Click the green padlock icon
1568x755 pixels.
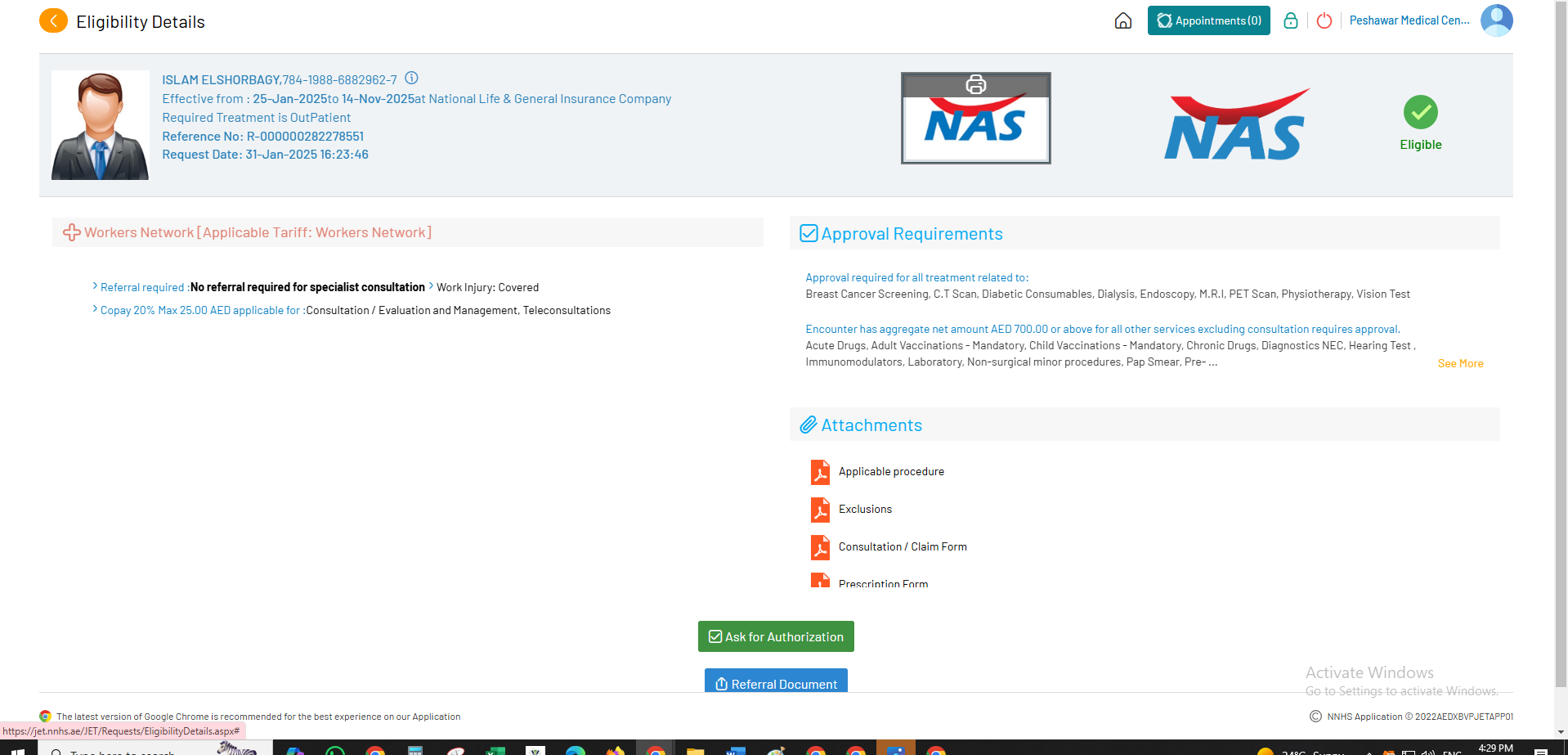[1291, 20]
